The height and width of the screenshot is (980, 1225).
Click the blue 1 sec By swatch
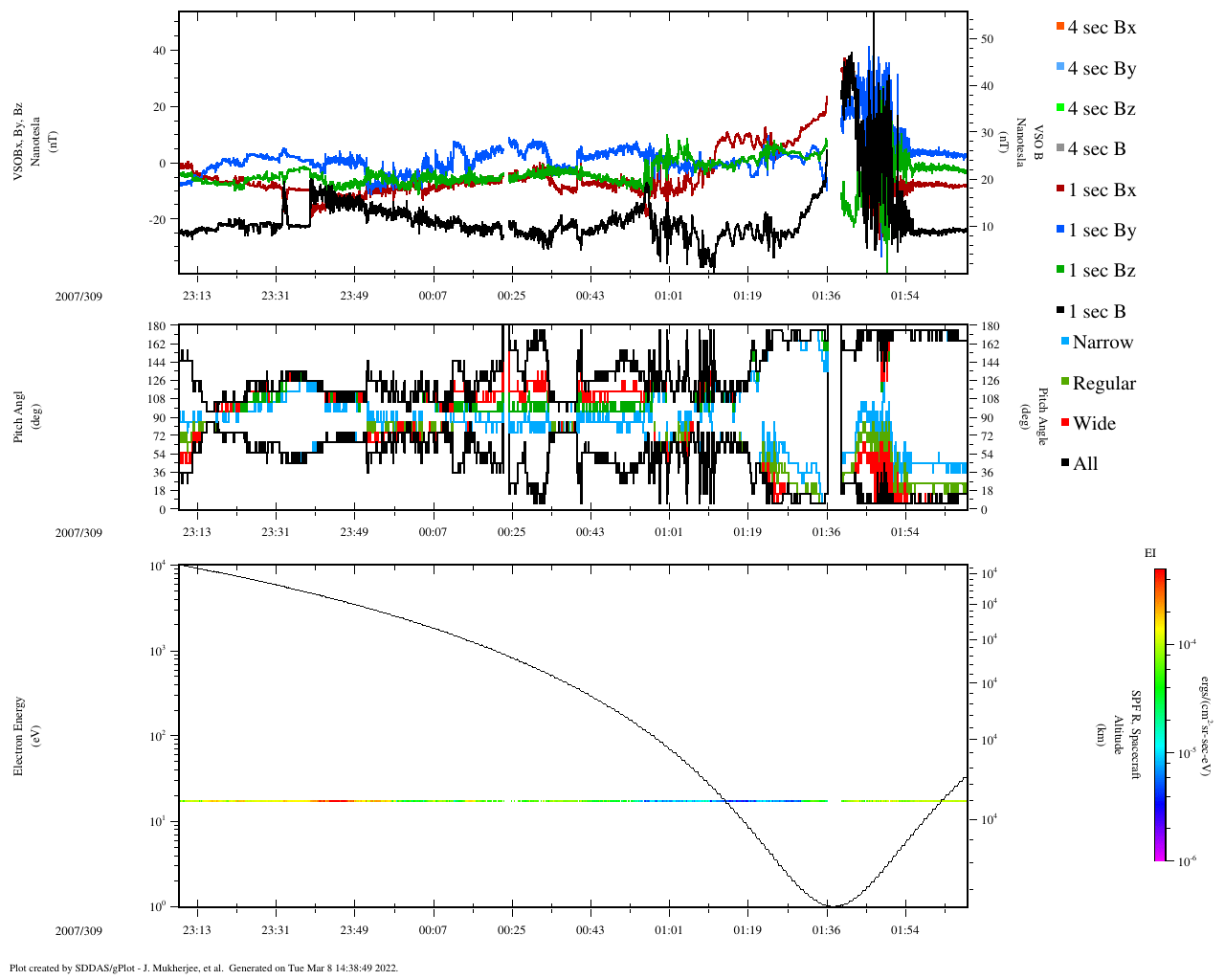pos(1059,229)
